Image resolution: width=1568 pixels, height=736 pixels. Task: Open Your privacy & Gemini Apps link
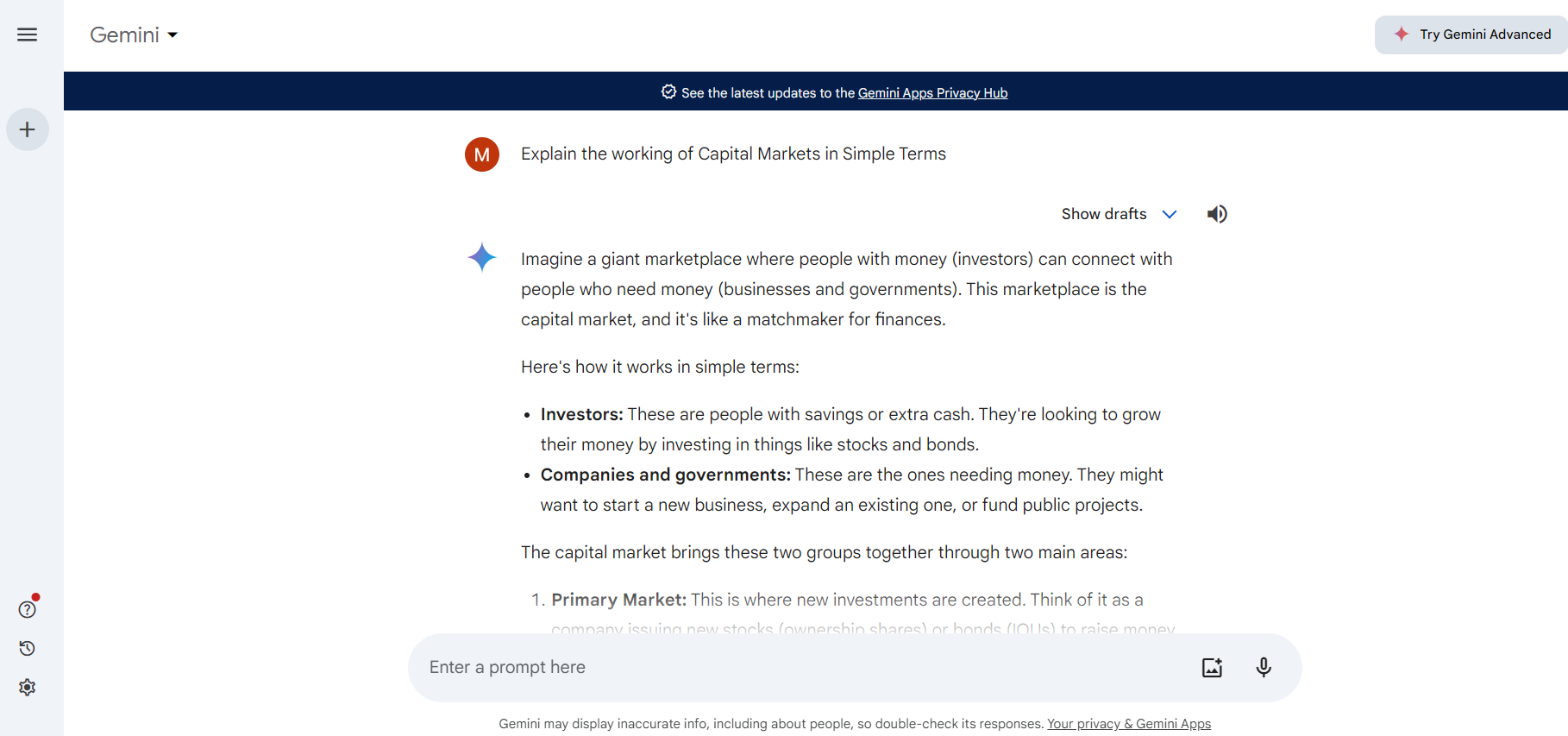pyautogui.click(x=1128, y=724)
